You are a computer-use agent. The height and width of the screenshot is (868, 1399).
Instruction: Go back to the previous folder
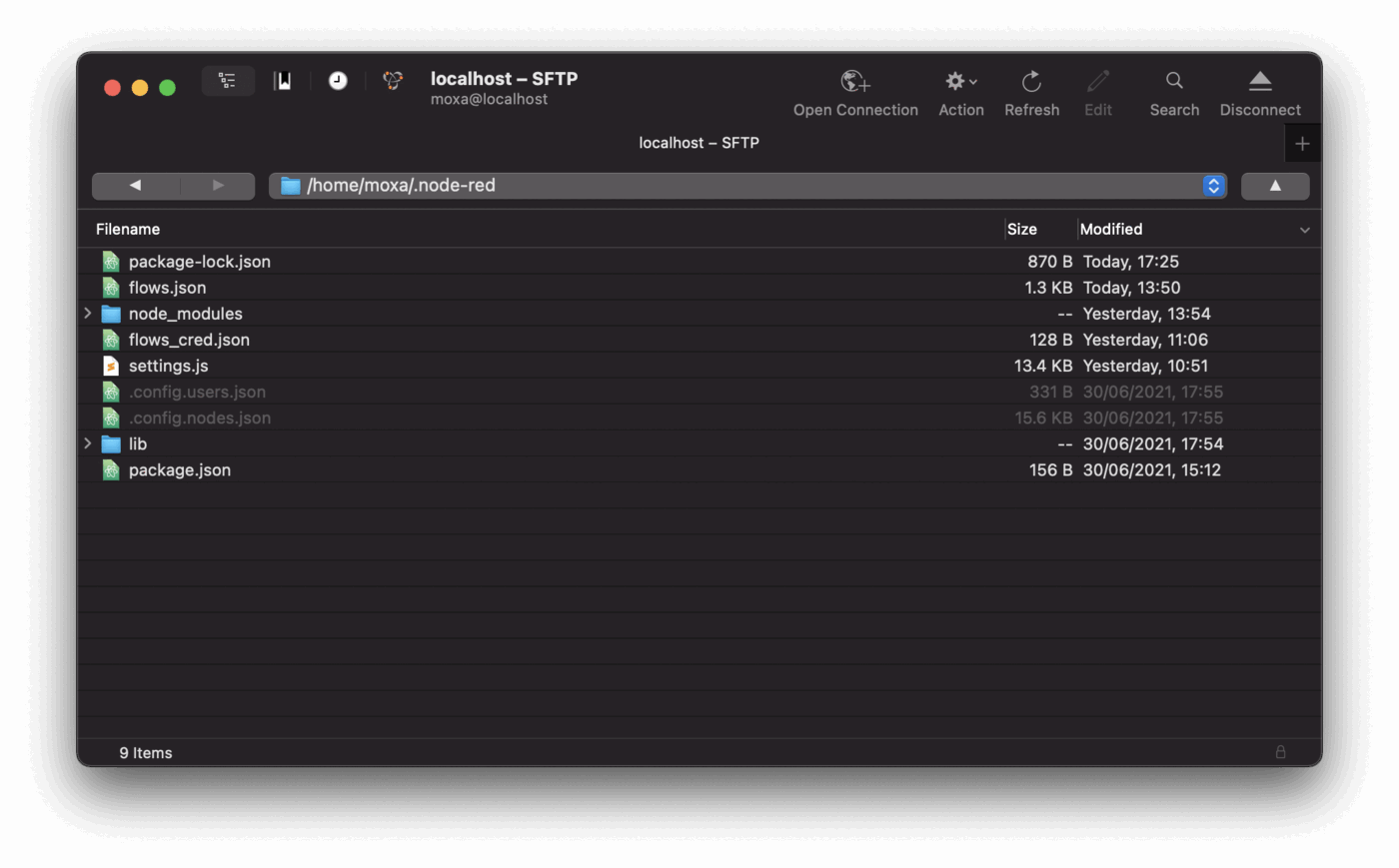[135, 186]
